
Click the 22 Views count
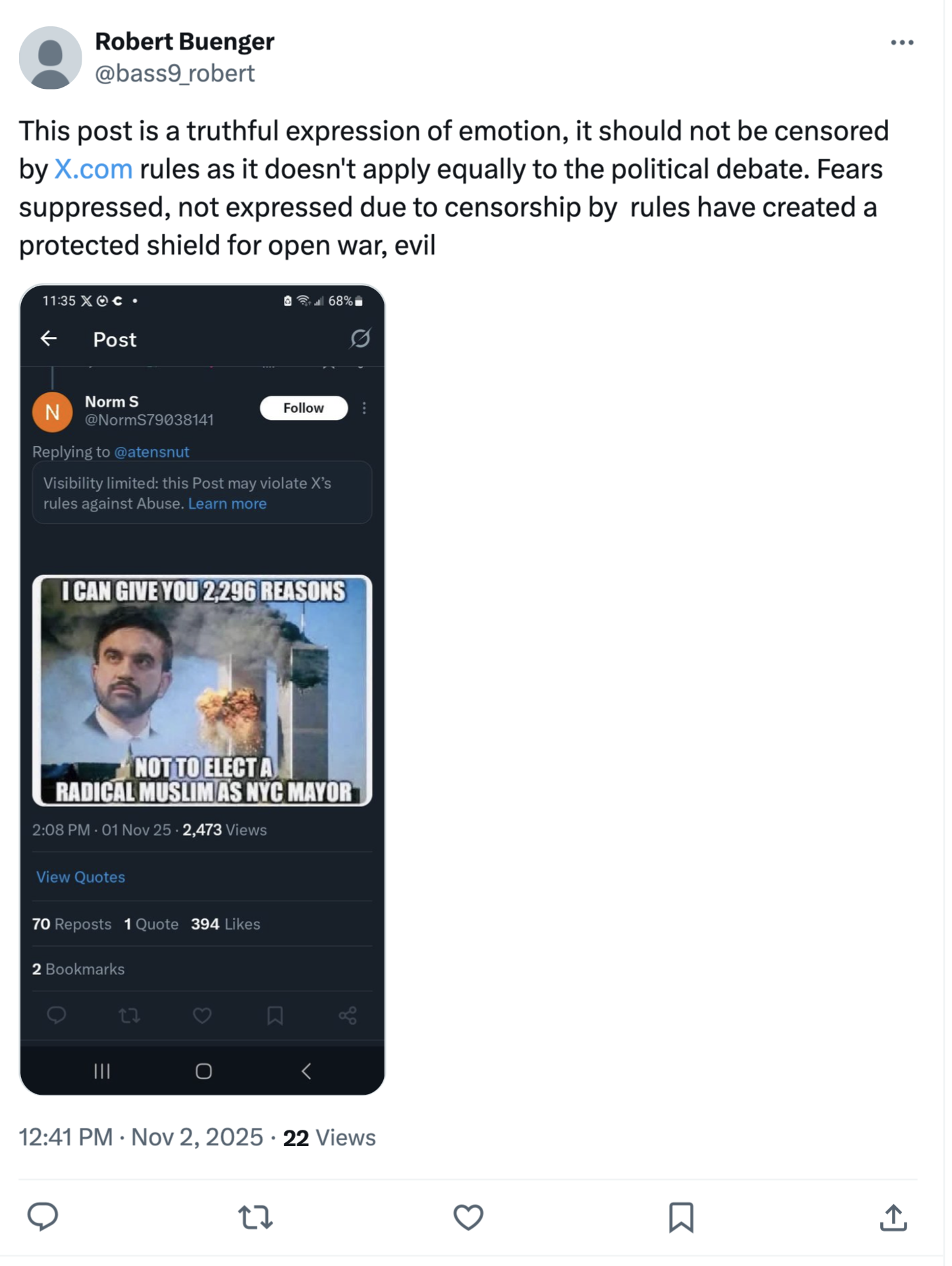click(x=329, y=1138)
